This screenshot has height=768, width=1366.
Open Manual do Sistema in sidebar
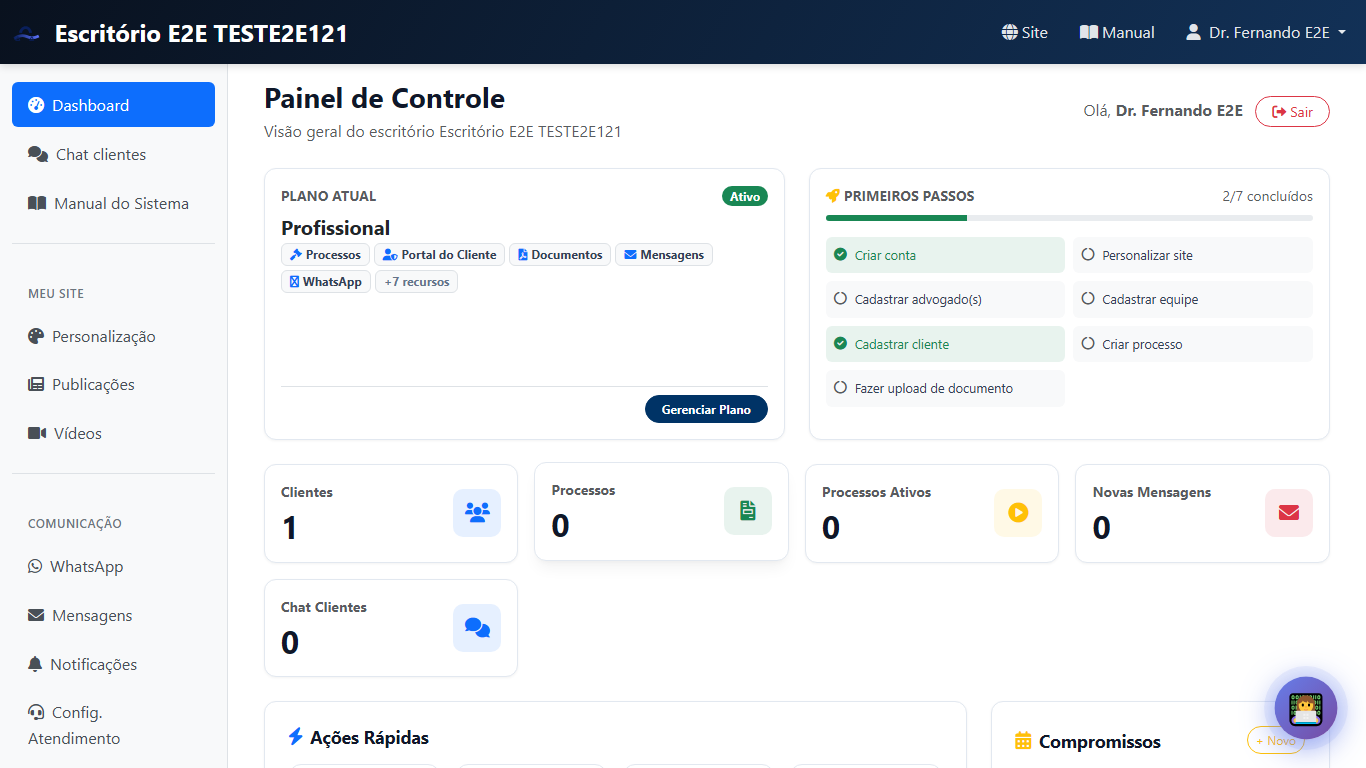(x=113, y=203)
